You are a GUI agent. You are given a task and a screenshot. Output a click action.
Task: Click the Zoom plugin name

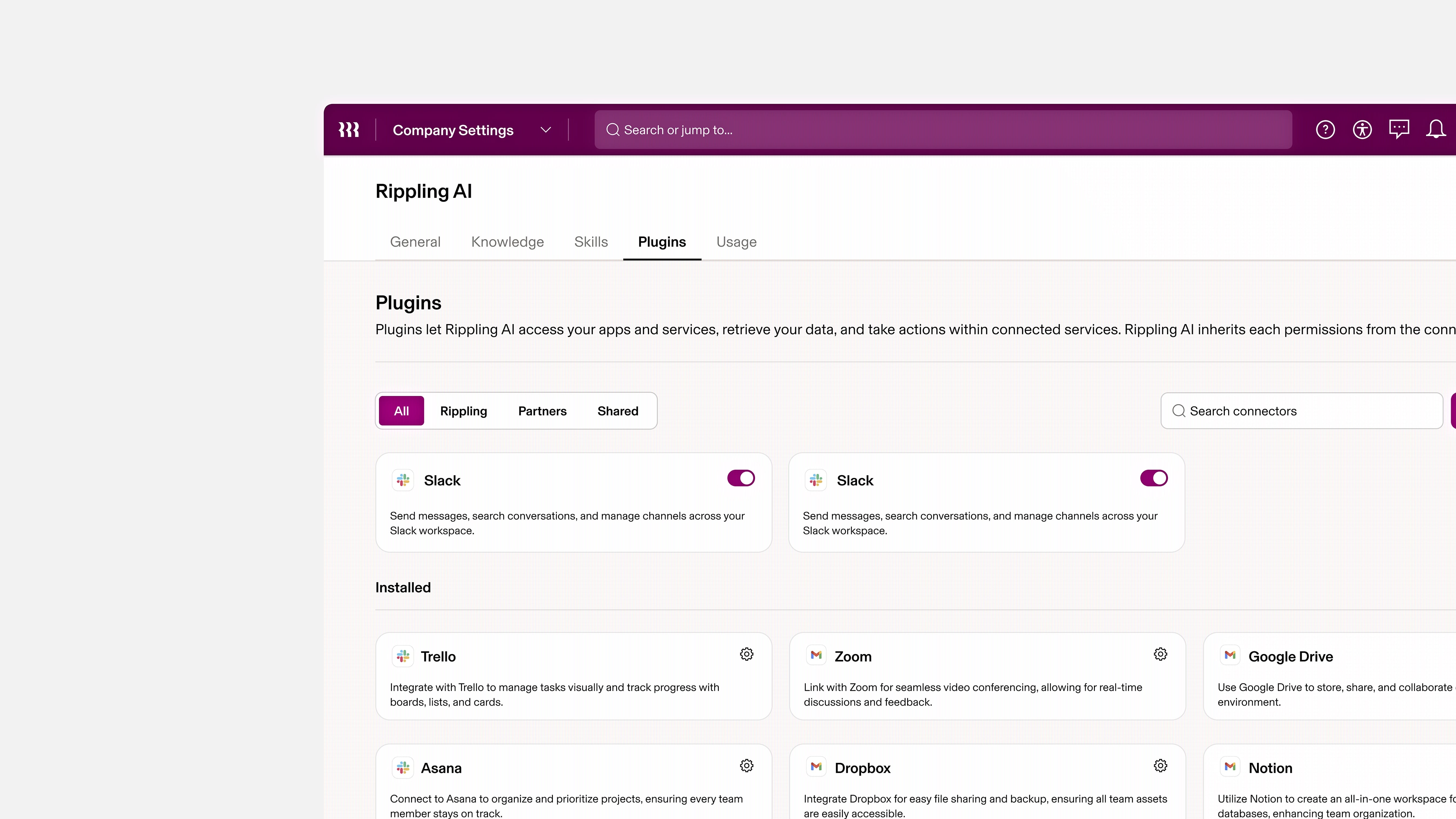(853, 657)
